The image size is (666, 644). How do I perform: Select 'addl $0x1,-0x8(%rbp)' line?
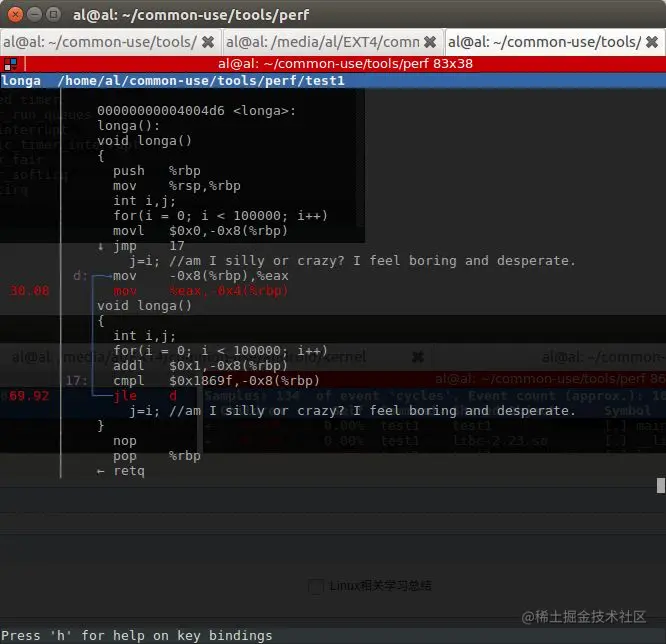(x=200, y=366)
